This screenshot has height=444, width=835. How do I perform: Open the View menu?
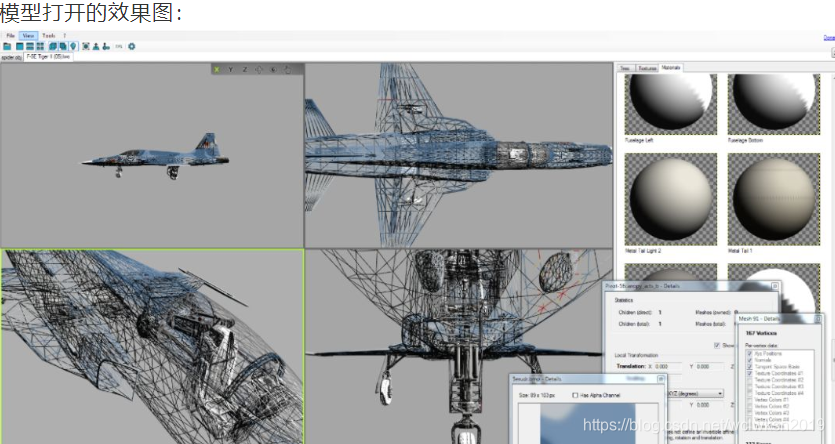coord(28,36)
